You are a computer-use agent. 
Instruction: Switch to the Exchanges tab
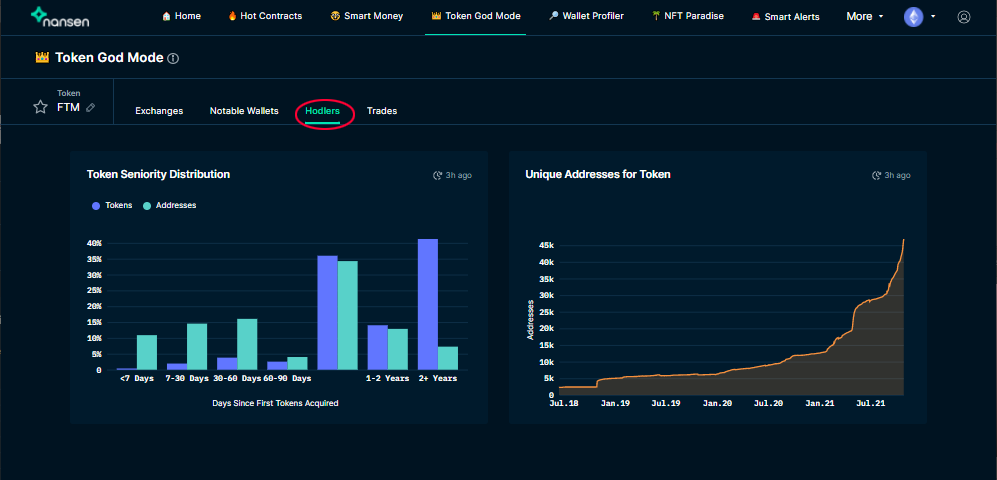click(159, 111)
